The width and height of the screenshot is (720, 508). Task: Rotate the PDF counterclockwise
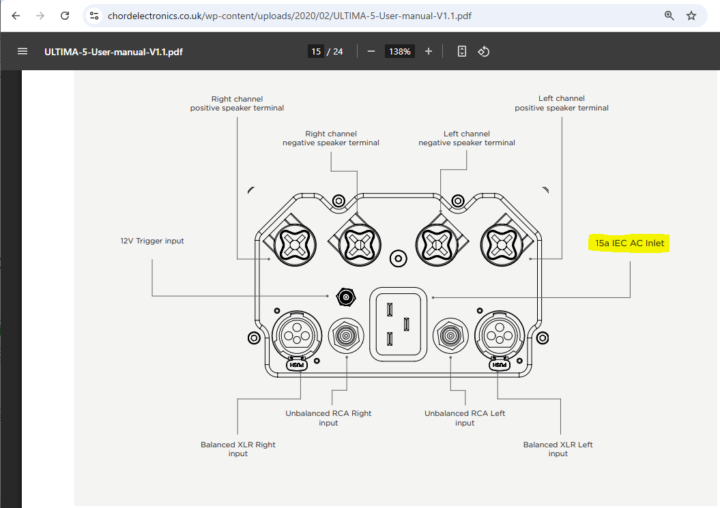(x=484, y=52)
